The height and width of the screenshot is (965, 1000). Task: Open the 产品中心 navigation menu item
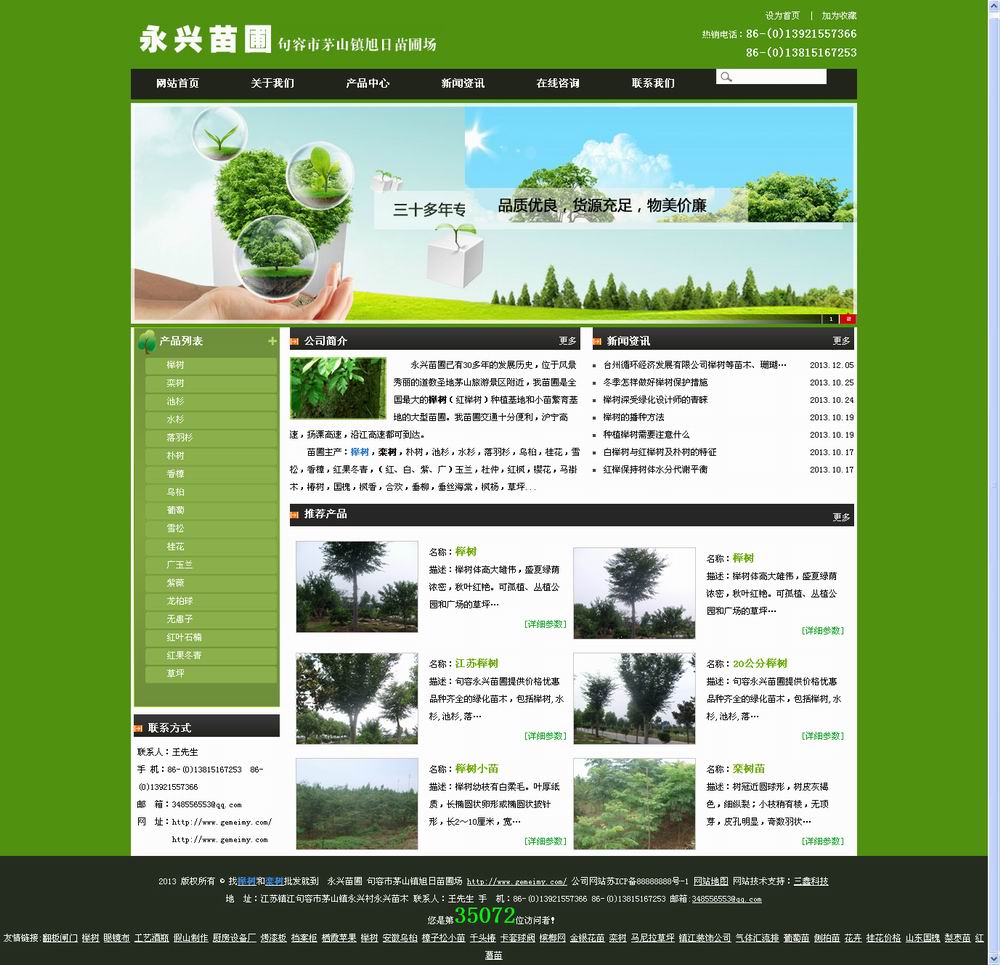(x=367, y=83)
